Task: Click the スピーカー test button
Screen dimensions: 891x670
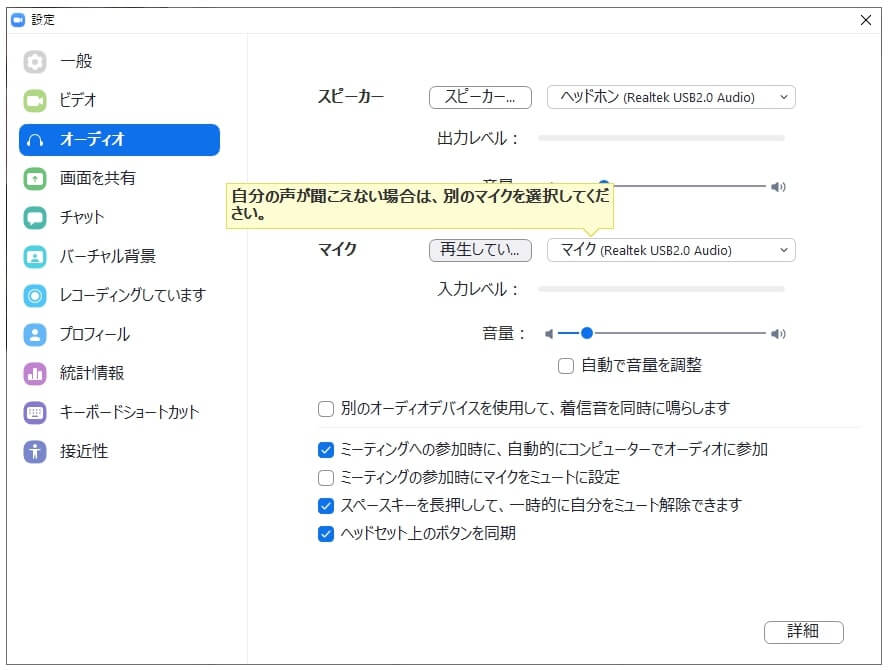Action: [x=480, y=97]
